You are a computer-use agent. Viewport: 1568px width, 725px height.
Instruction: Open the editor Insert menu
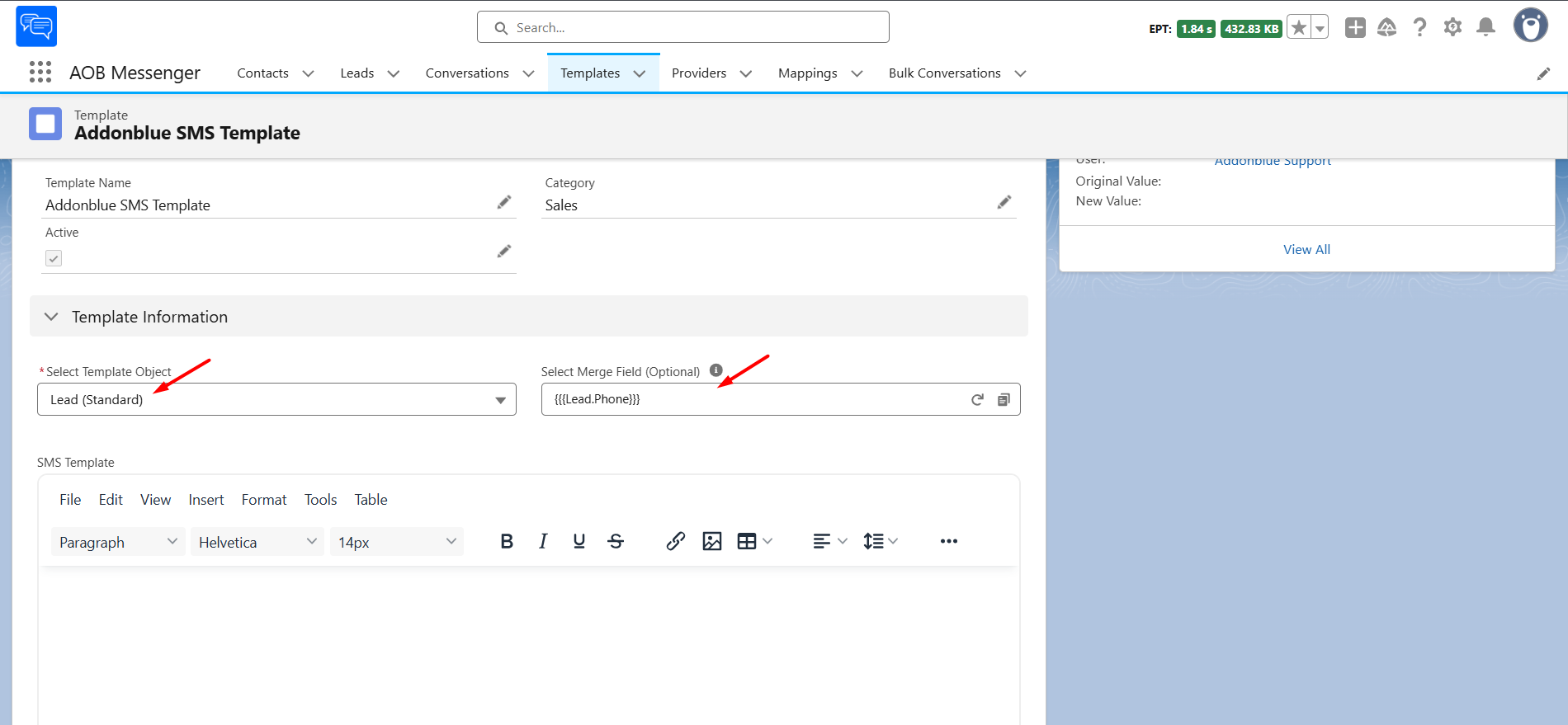206,500
